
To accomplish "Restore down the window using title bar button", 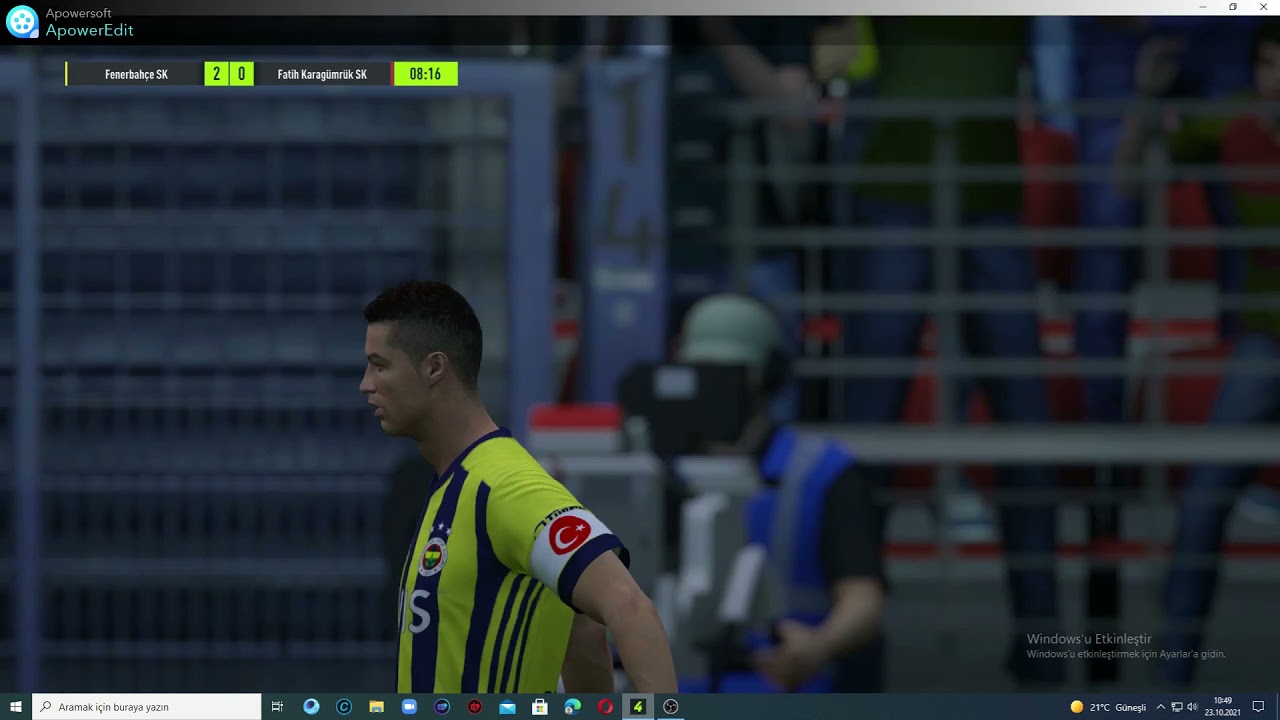I will click(x=1233, y=7).
